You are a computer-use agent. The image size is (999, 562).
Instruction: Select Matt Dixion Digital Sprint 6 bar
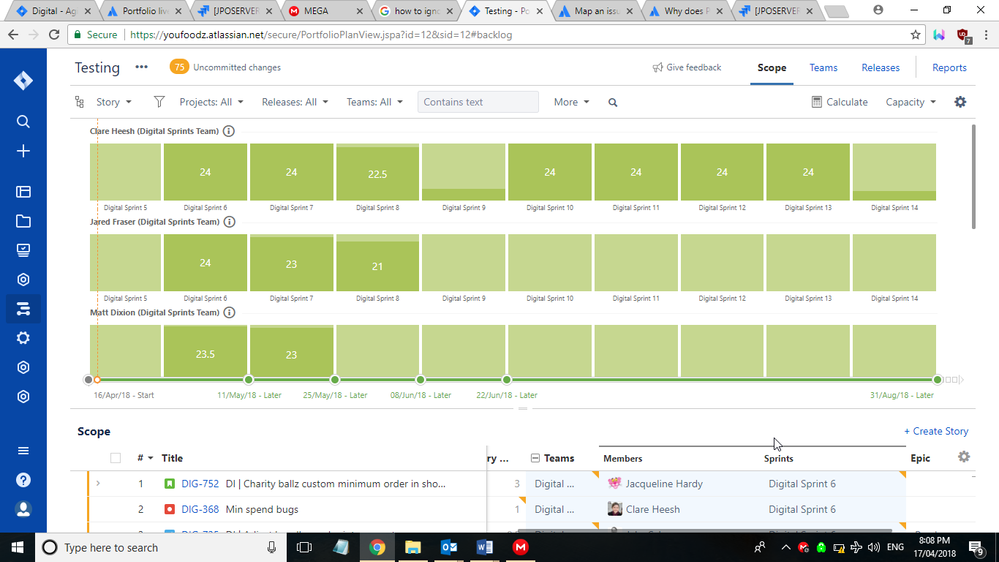205,351
